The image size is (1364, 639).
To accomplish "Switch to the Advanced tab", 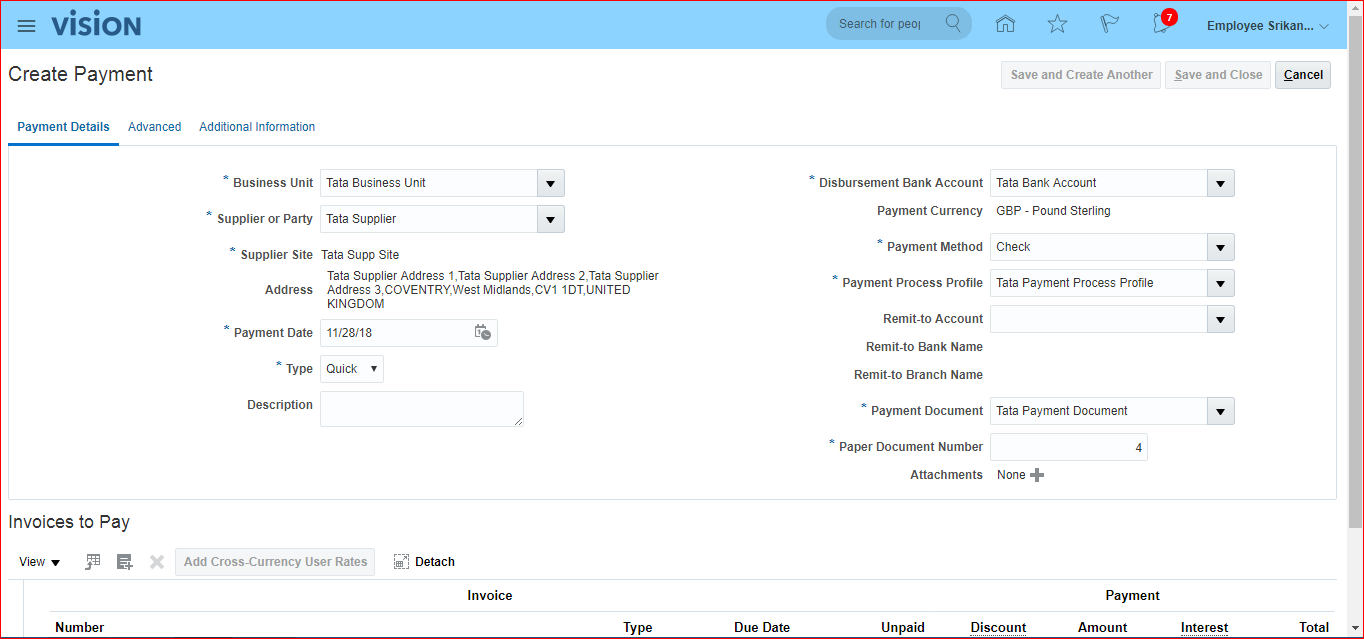I will pyautogui.click(x=155, y=127).
